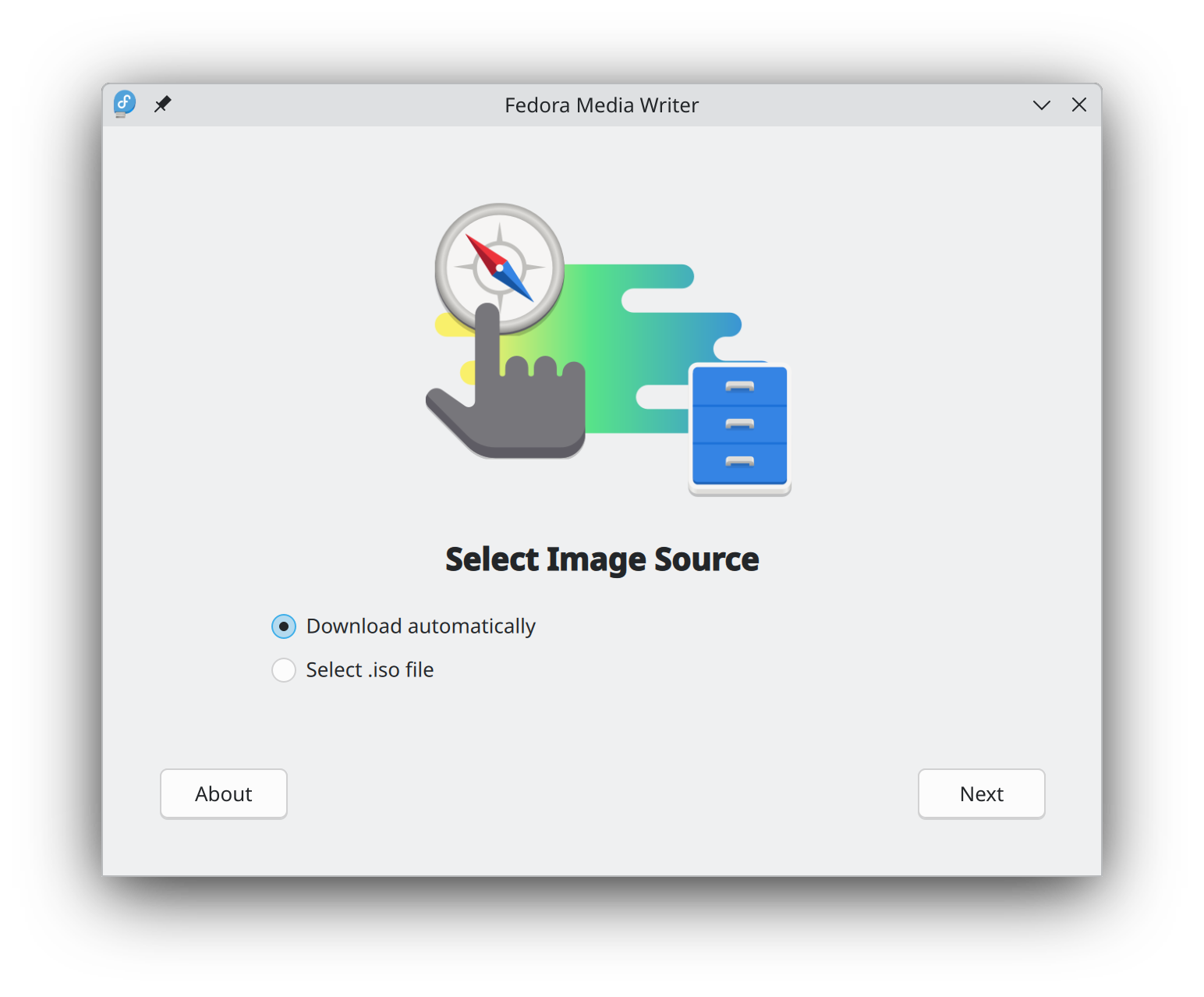This screenshot has height=997, width=1204.
Task: Click the "Select Image Source" heading
Action: 601,559
